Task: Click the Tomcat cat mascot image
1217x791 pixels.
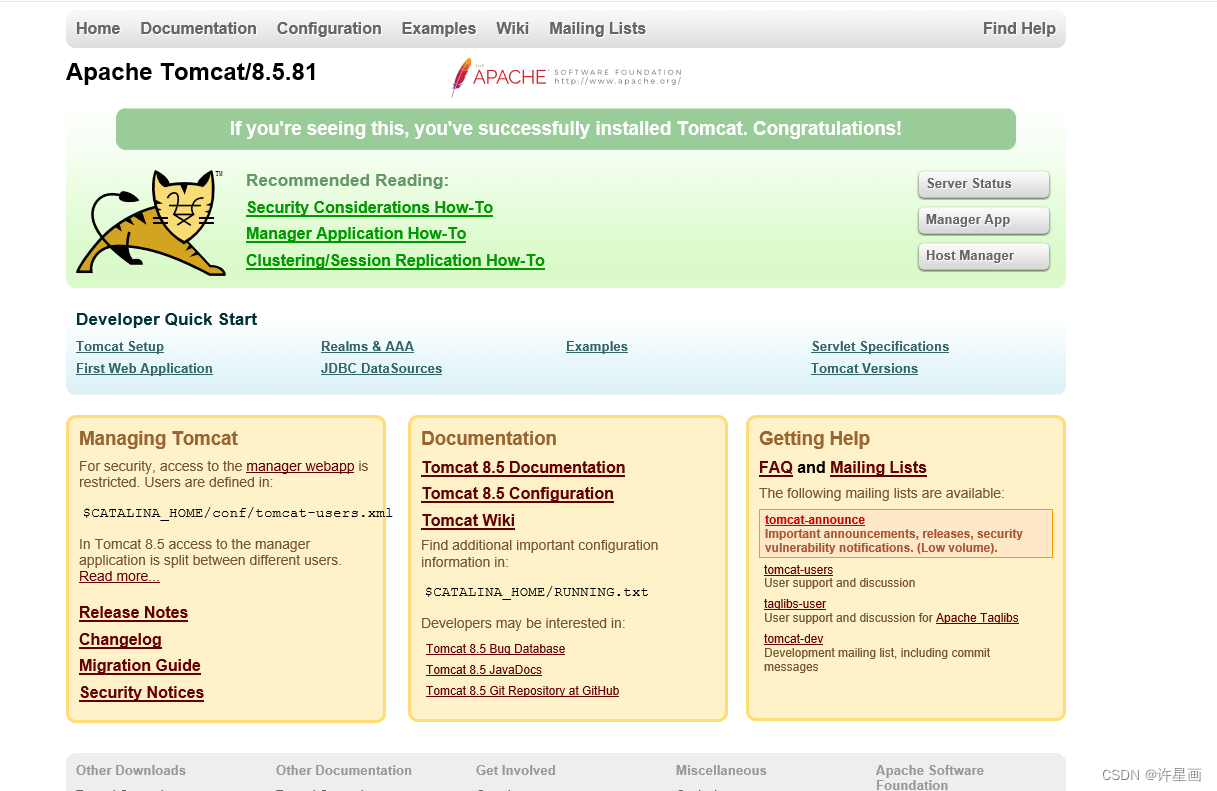Action: tap(150, 222)
